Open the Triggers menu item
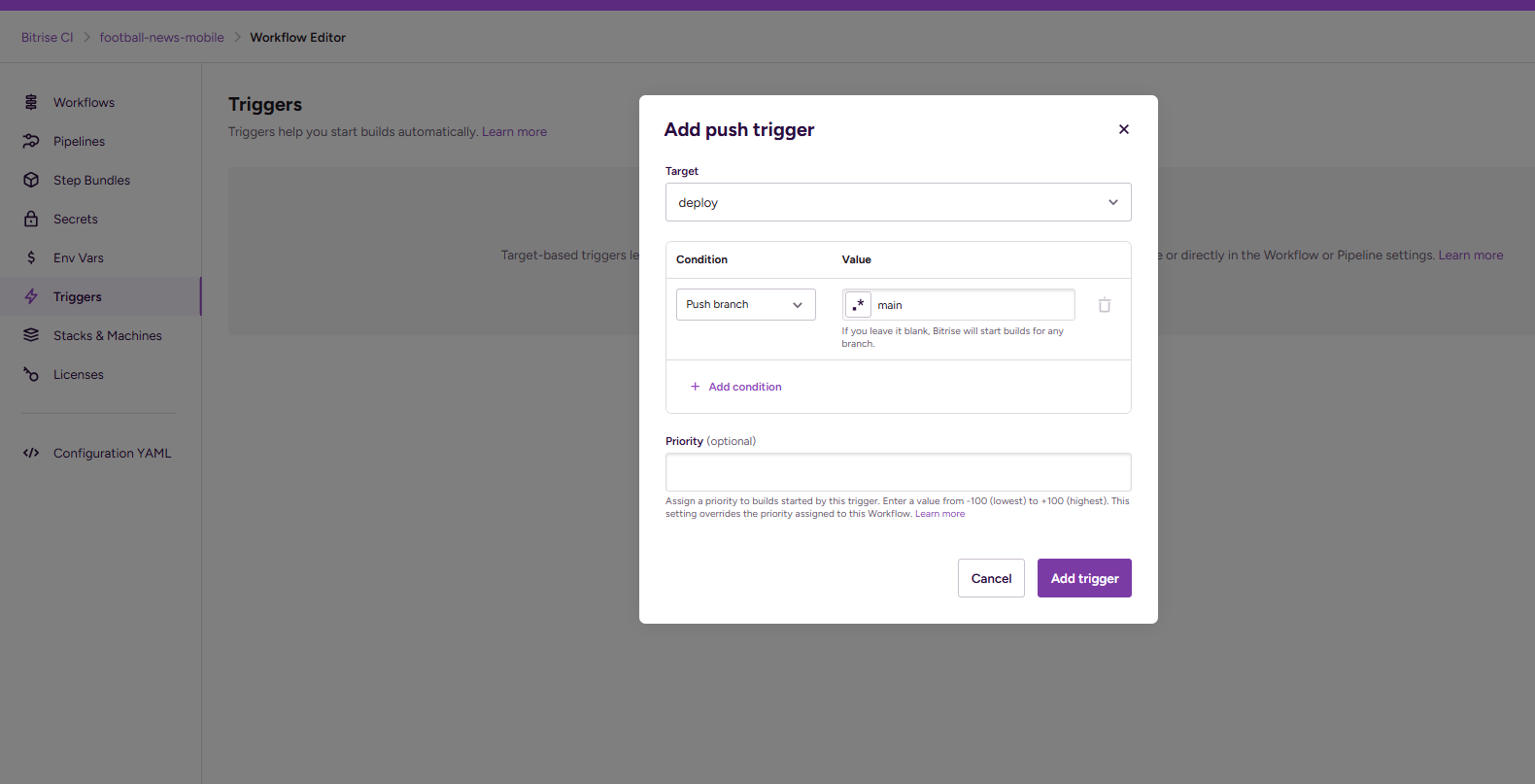1535x784 pixels. tap(78, 297)
